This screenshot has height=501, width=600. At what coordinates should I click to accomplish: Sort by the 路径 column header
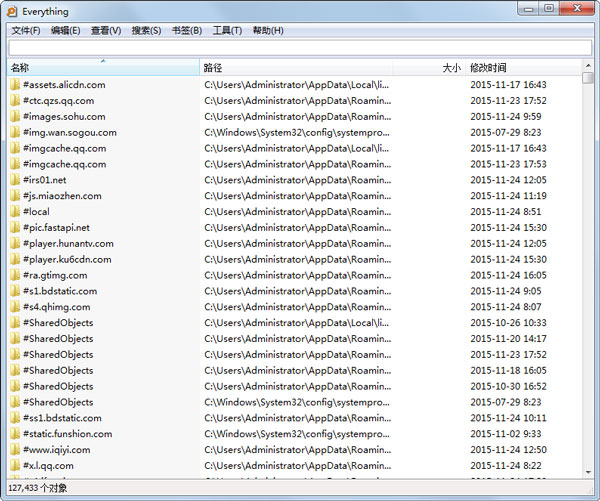tap(296, 68)
